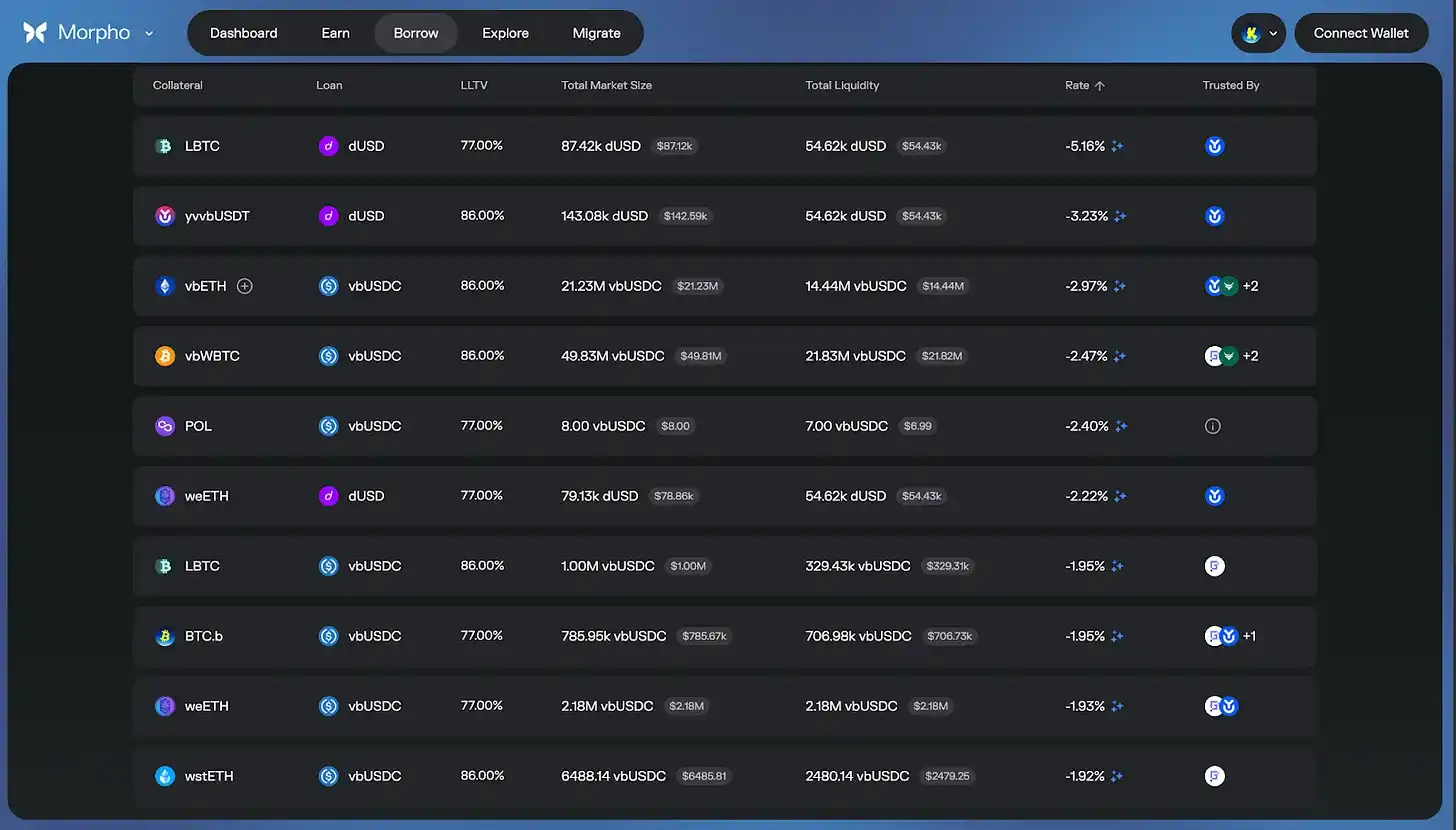Open the Explore tab
Screen dimensions: 1456x830
click(x=505, y=33)
